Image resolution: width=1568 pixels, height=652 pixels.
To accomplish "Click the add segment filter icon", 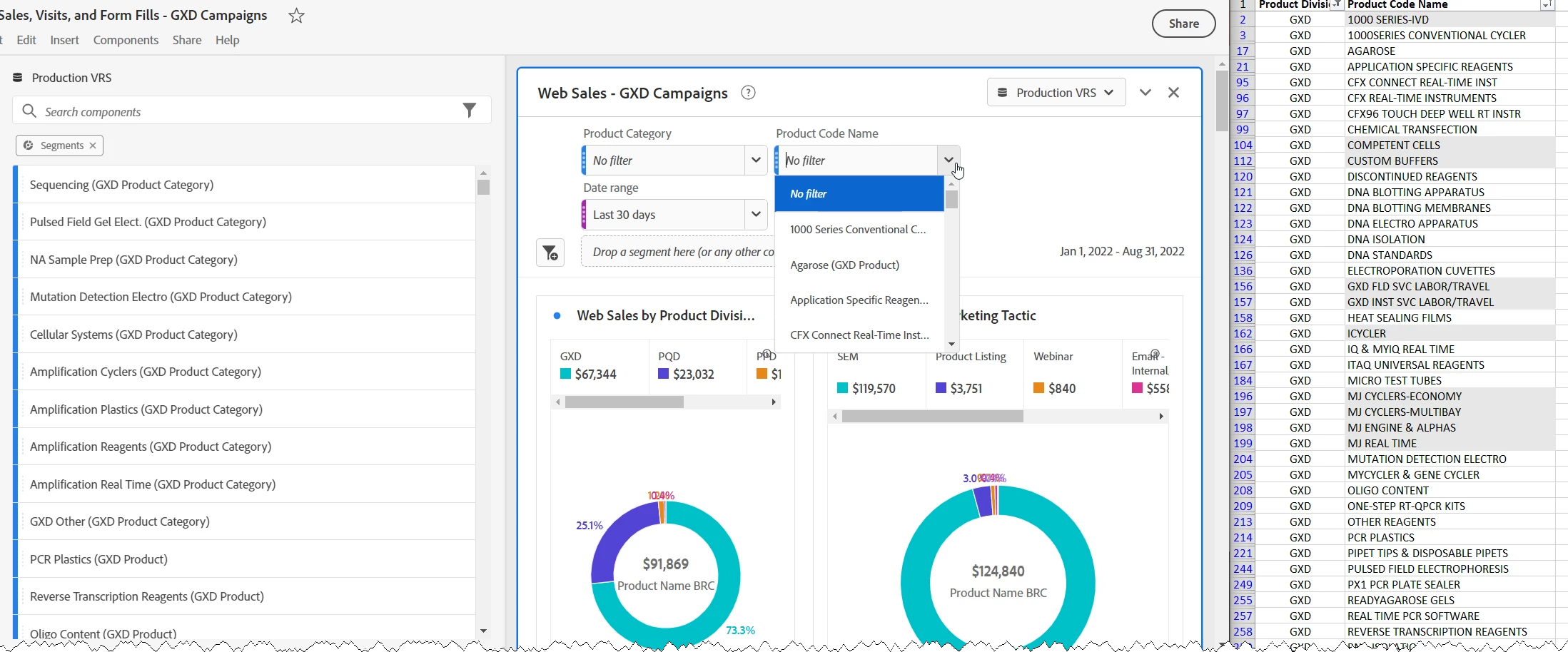I will [550, 253].
